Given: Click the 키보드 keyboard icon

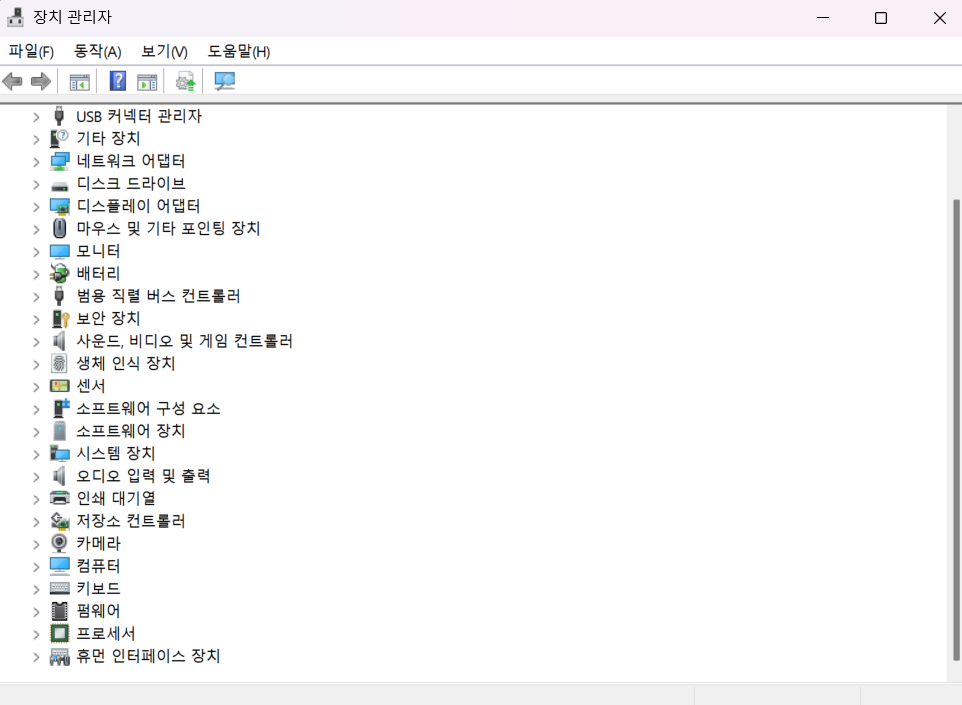Looking at the screenshot, I should click(x=60, y=588).
